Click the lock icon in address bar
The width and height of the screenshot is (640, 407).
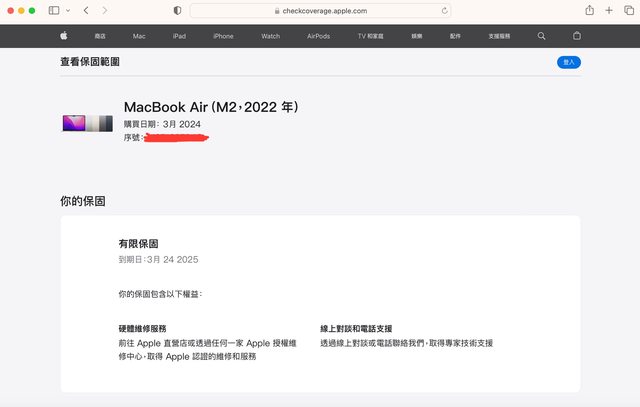[277, 11]
